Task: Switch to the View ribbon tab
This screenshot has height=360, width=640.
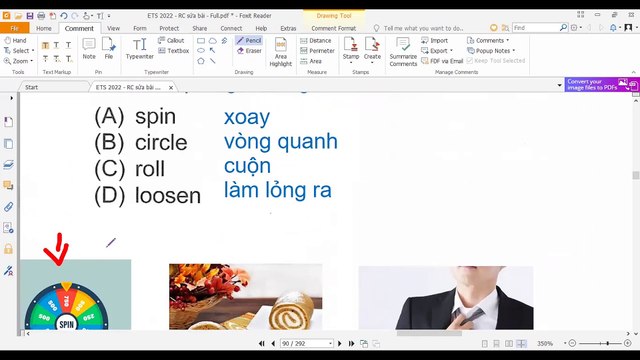Action: click(x=113, y=28)
